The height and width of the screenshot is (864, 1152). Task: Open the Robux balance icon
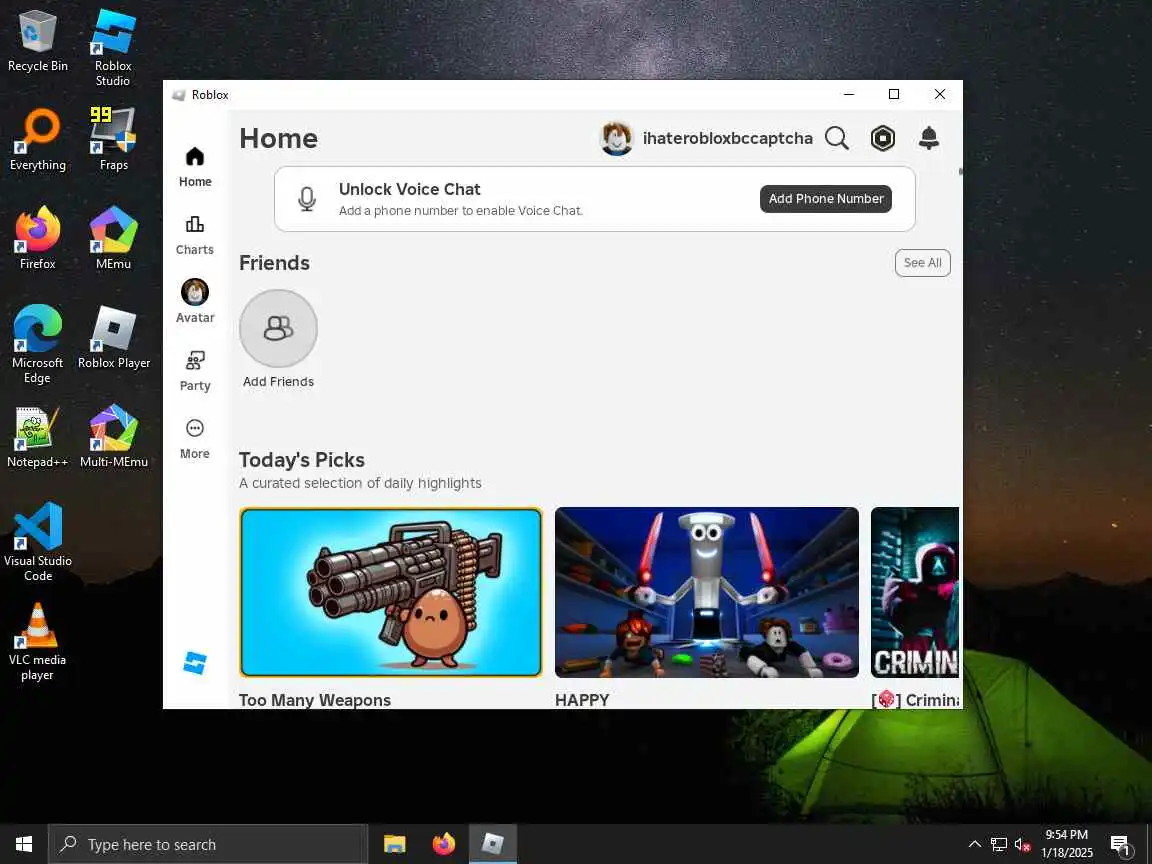[882, 138]
